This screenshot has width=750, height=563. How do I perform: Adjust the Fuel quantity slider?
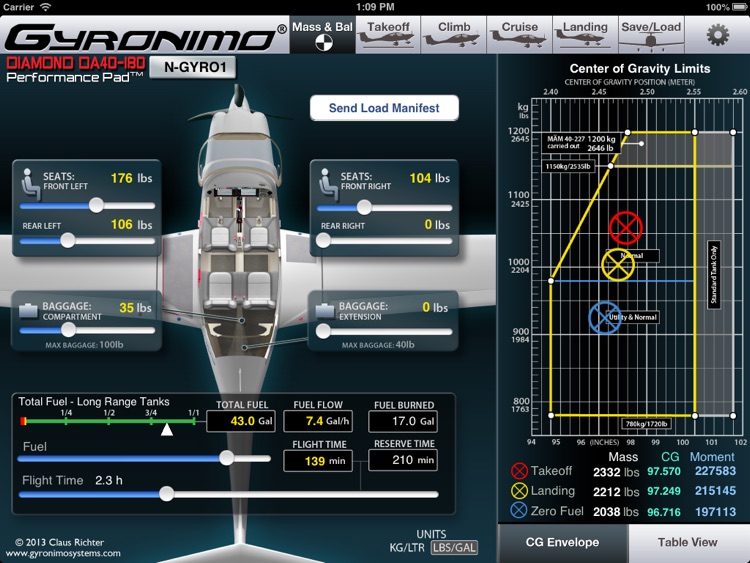point(226,458)
